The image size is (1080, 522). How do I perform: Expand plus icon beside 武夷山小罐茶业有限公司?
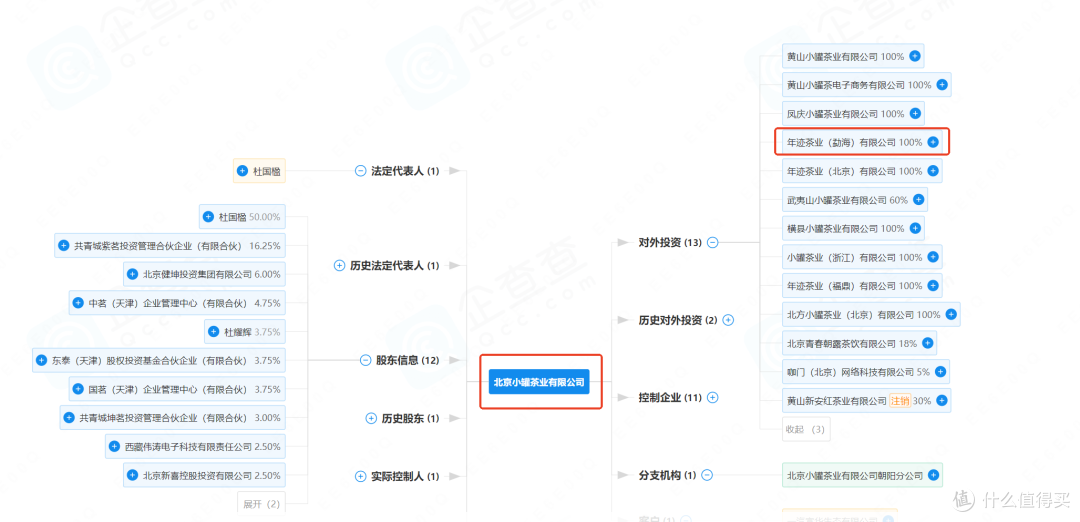click(x=918, y=200)
